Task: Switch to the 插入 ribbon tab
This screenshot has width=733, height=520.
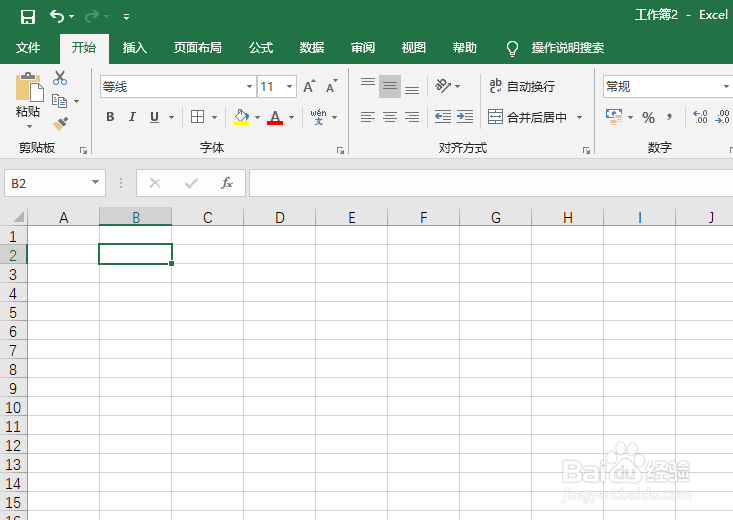Action: coord(135,48)
